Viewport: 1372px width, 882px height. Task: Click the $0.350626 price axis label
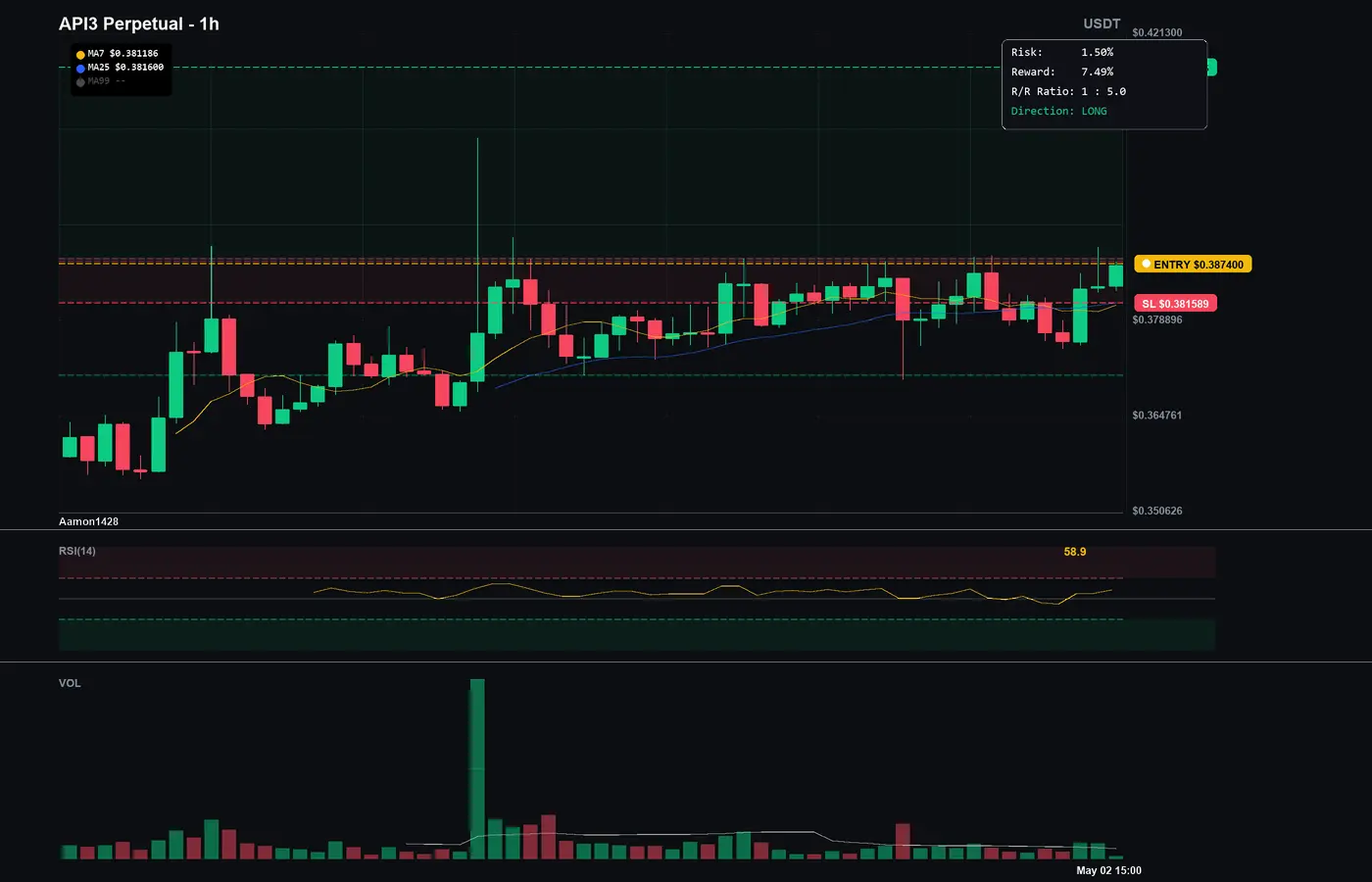[1156, 511]
